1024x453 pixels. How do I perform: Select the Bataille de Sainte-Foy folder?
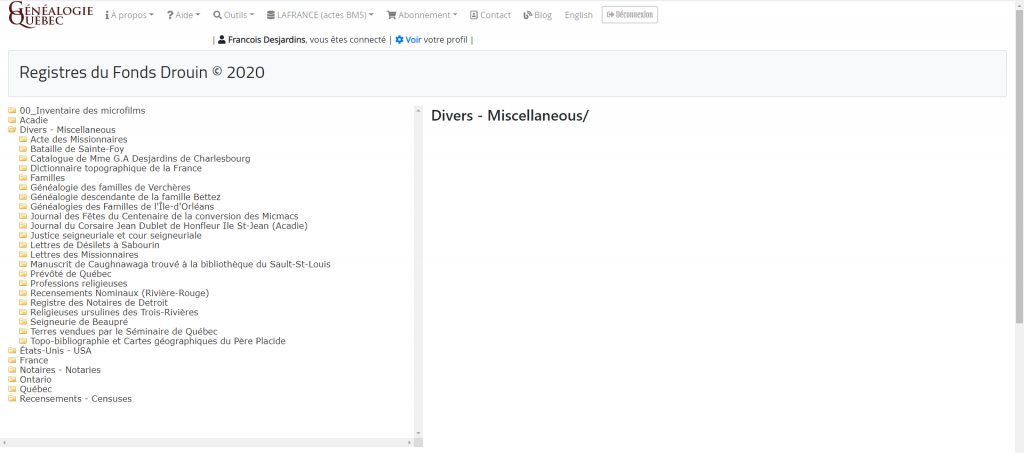click(77, 149)
